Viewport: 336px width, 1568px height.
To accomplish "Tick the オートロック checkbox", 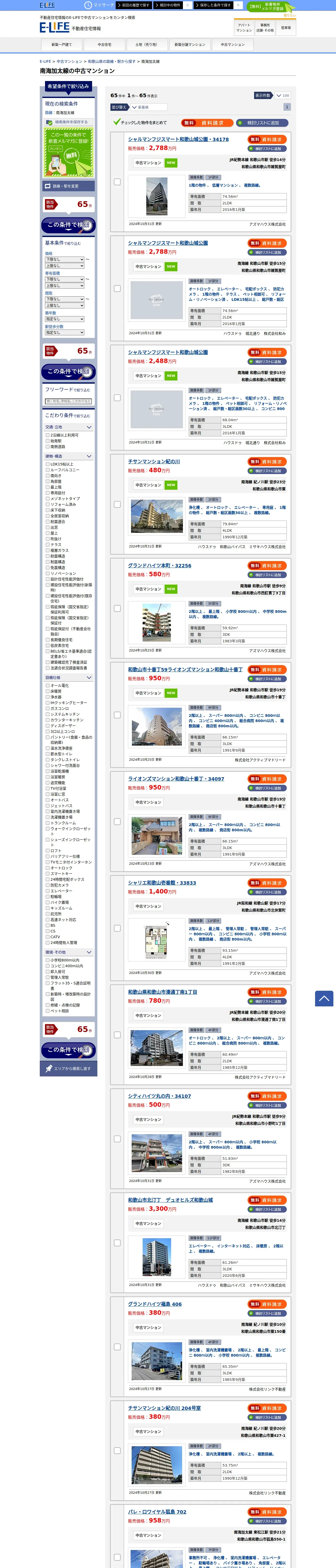I will point(48,868).
